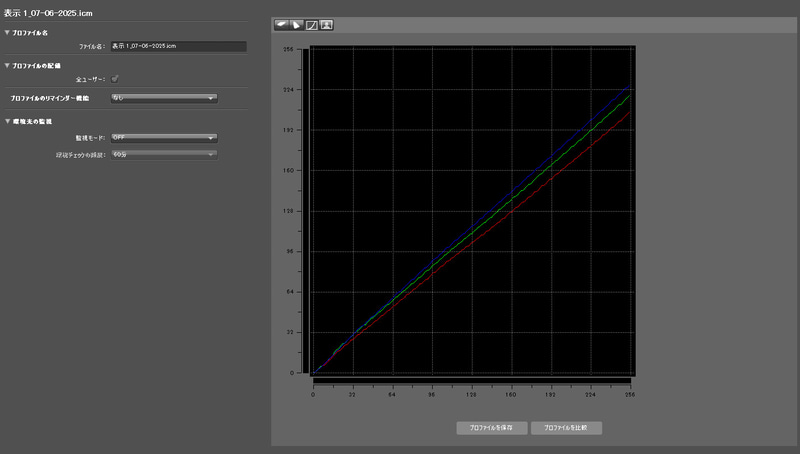Click the プロファイルを比較 button

click(x=566, y=428)
